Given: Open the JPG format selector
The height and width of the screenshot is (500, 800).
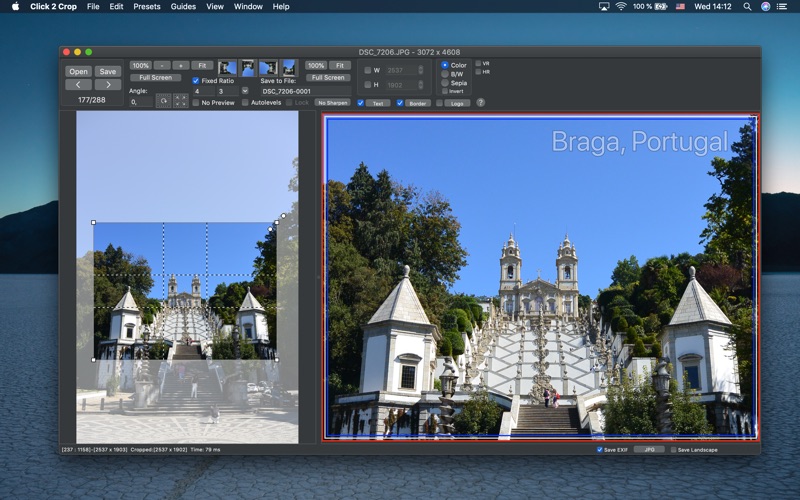Looking at the screenshot, I should pyautogui.click(x=649, y=449).
